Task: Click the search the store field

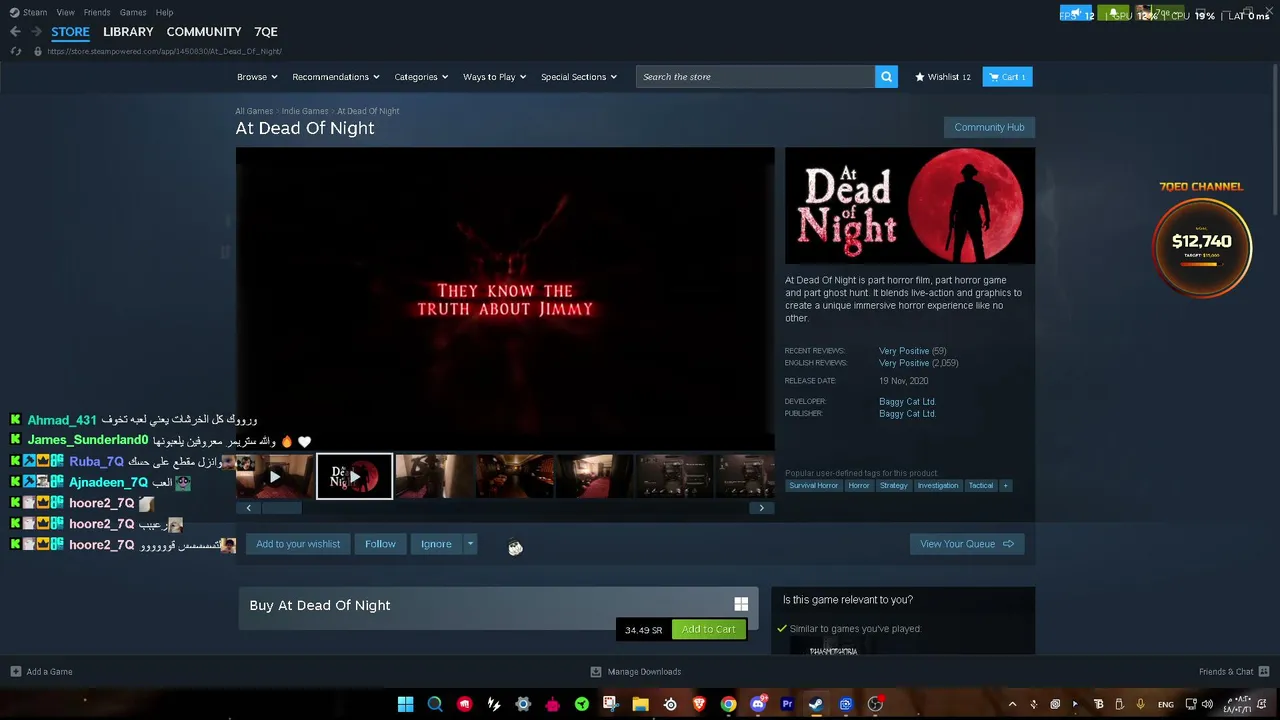Action: [x=756, y=77]
